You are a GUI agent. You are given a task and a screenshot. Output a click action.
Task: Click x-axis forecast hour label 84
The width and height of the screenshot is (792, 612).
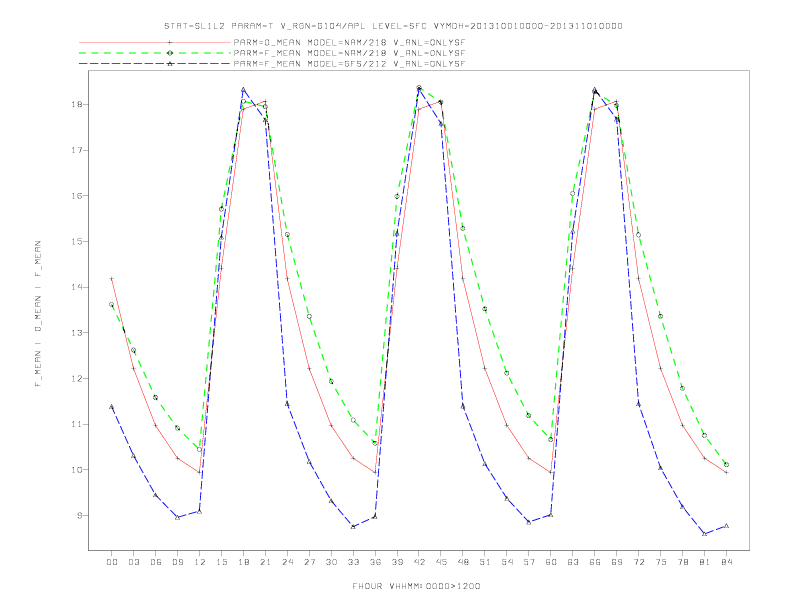click(x=727, y=562)
